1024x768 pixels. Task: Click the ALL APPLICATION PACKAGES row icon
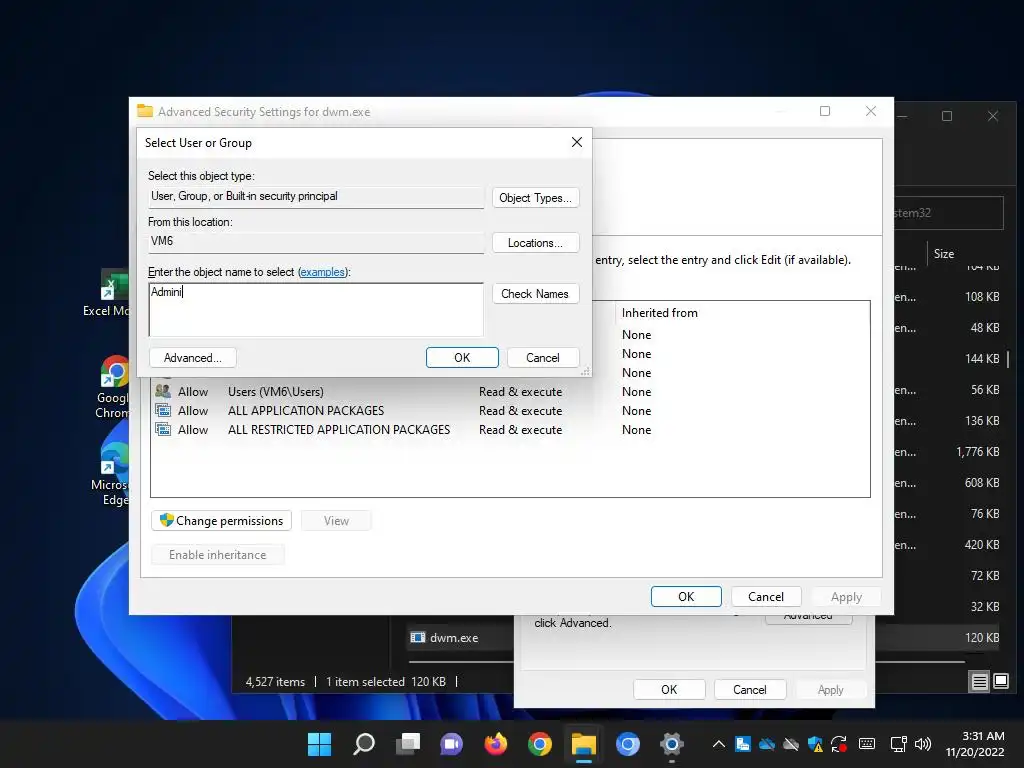163,410
